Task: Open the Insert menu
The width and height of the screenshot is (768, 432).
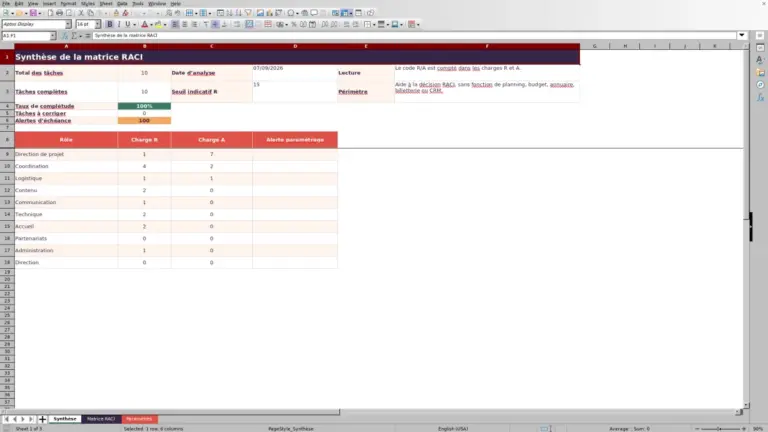Action: pos(49,3)
